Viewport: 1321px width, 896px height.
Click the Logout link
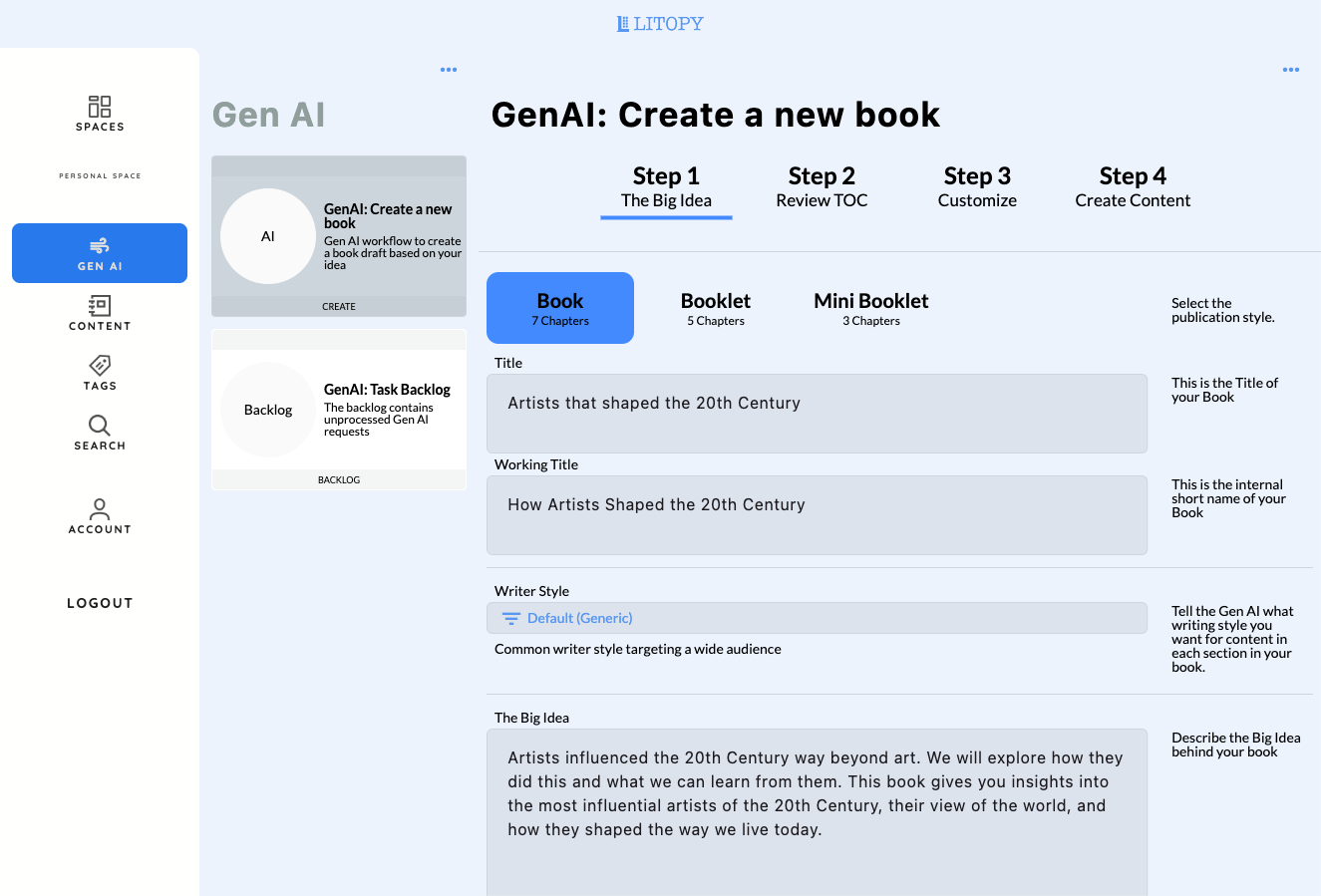(100, 603)
